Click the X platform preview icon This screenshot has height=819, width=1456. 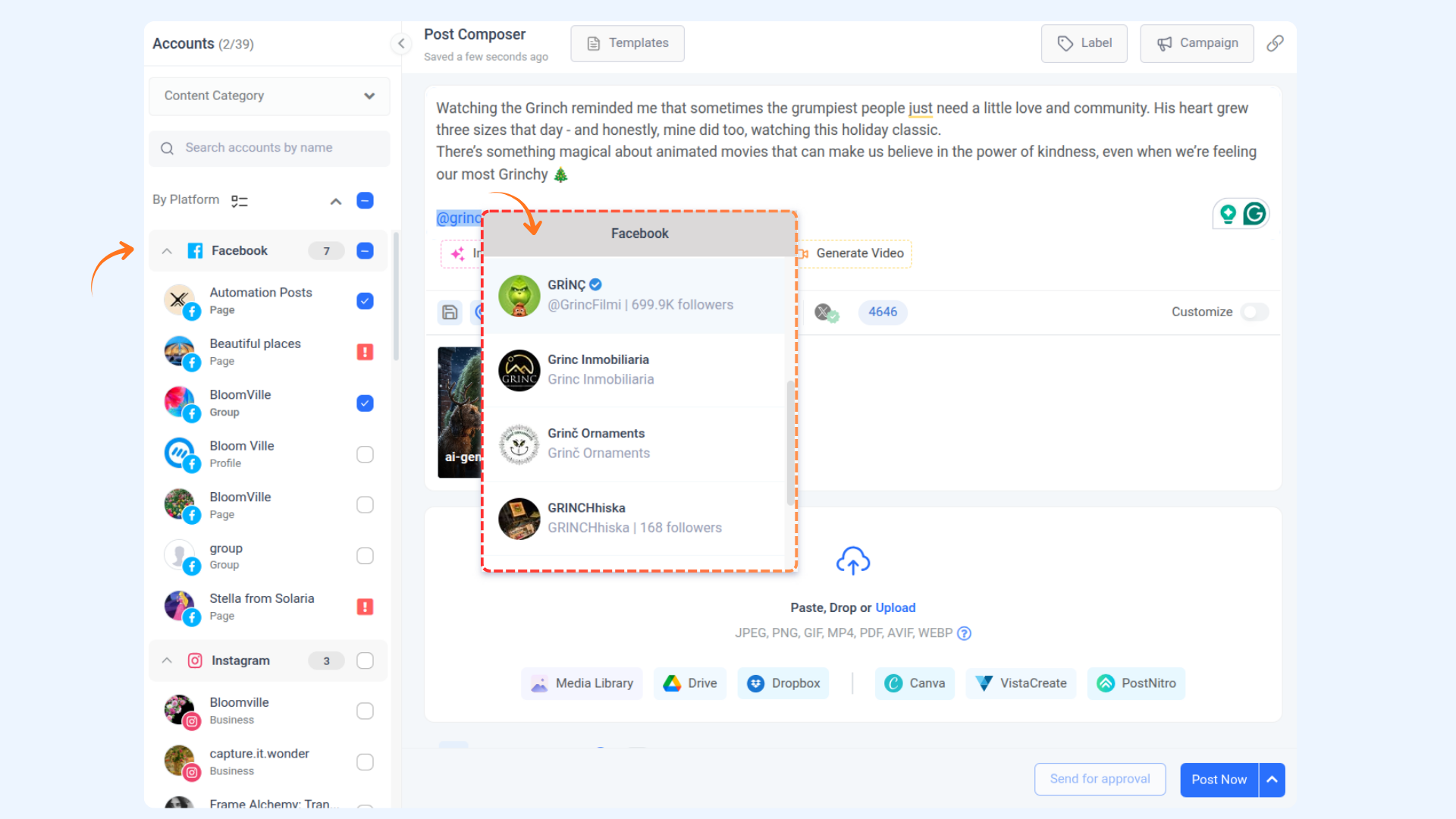click(826, 312)
